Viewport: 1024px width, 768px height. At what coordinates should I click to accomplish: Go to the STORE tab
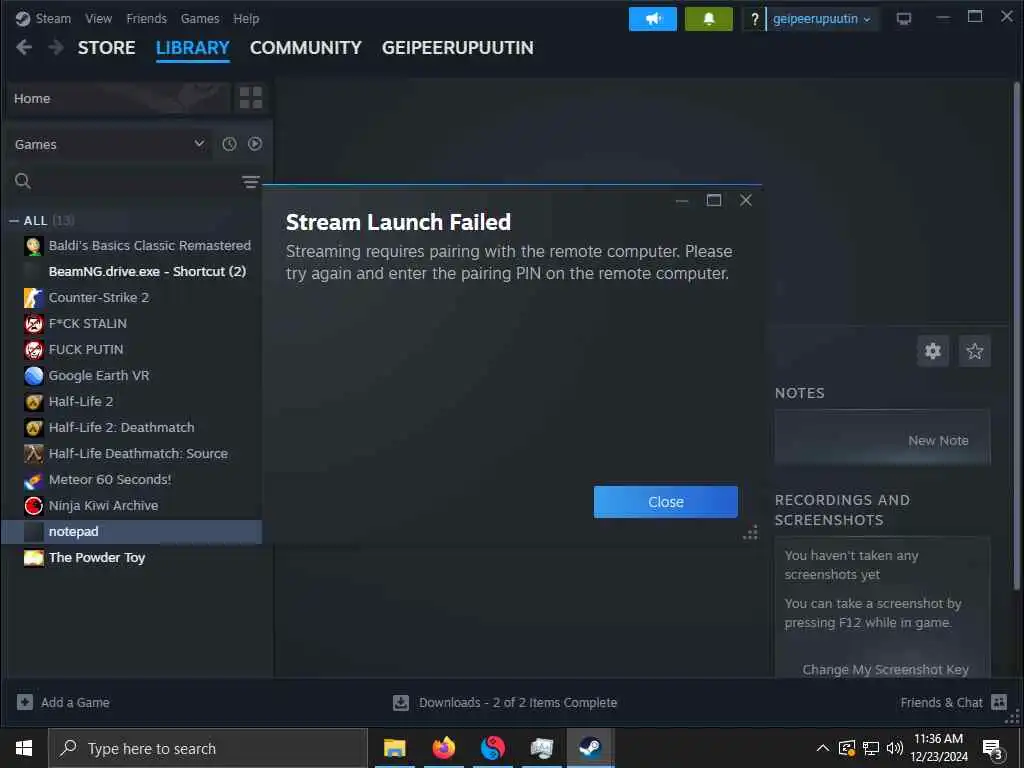point(106,48)
